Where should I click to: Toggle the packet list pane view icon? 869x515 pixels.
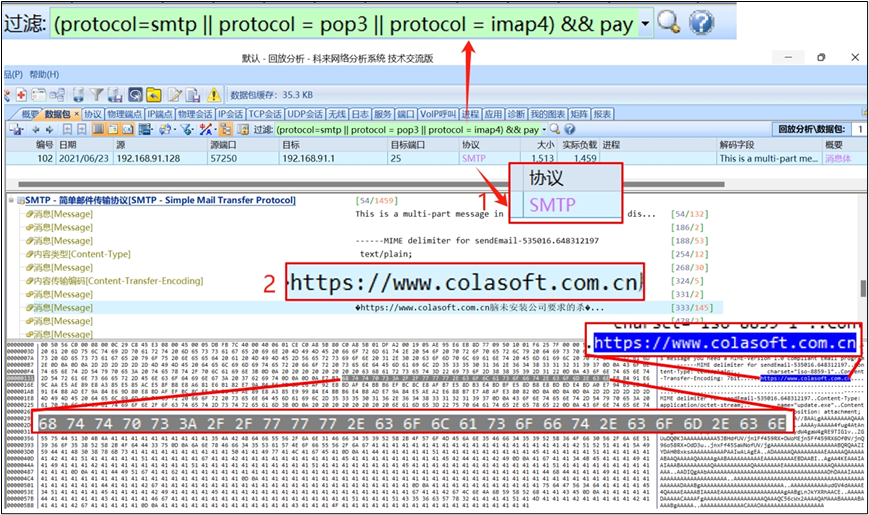pyautogui.click(x=98, y=129)
